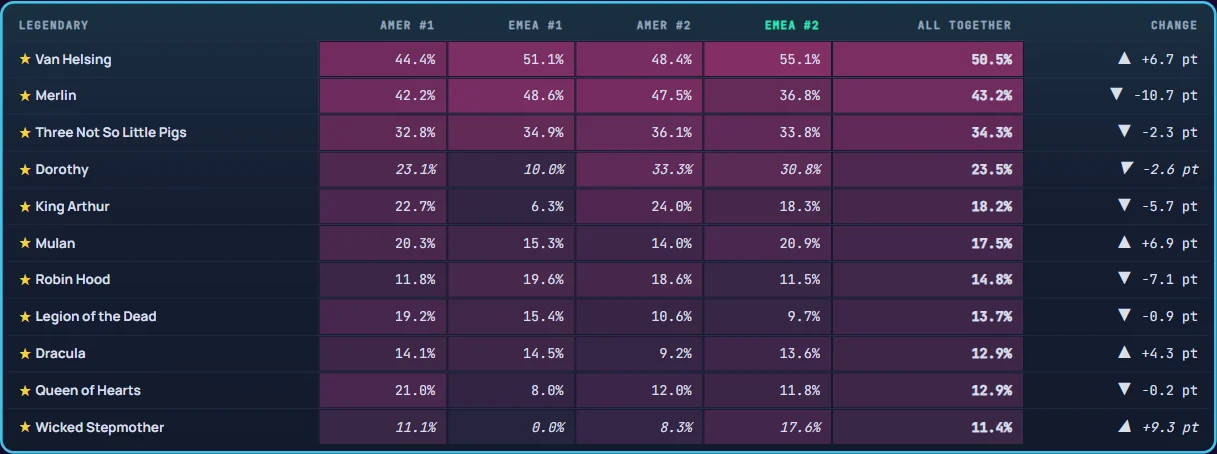The image size is (1217, 454).
Task: Click the star icon beside Dracula
Action: (x=26, y=354)
